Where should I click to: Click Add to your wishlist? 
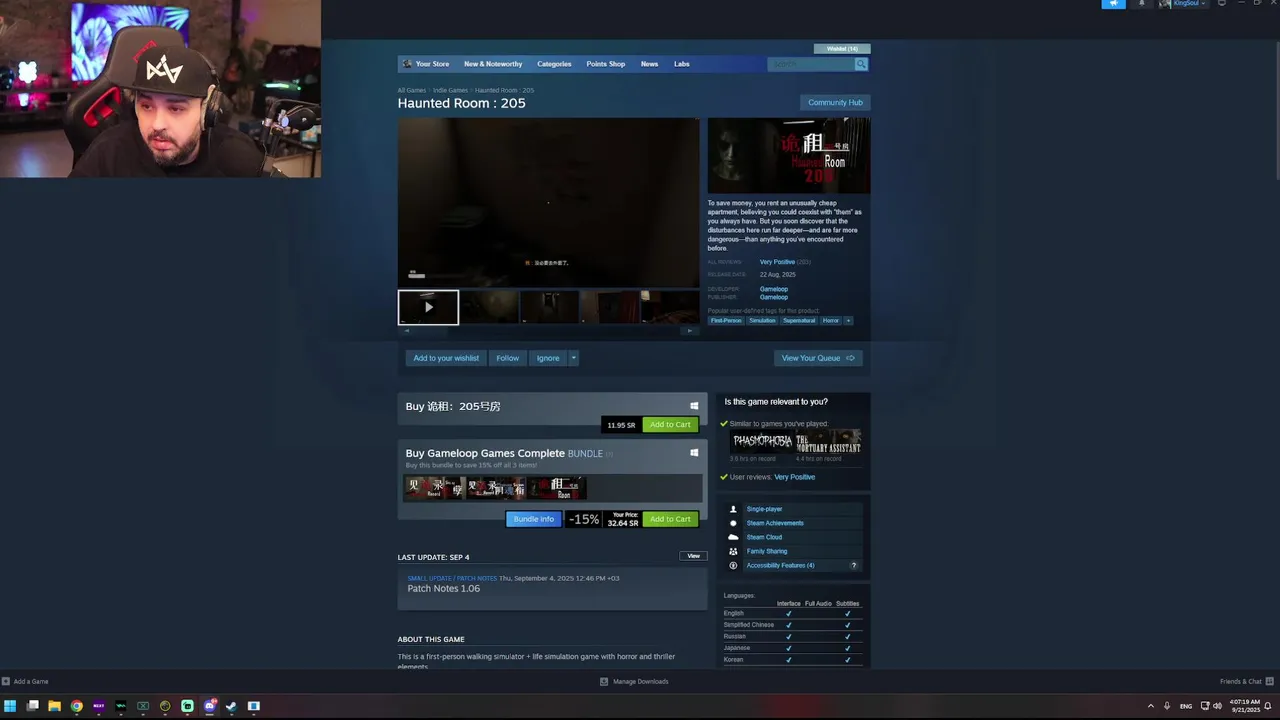[x=446, y=358]
